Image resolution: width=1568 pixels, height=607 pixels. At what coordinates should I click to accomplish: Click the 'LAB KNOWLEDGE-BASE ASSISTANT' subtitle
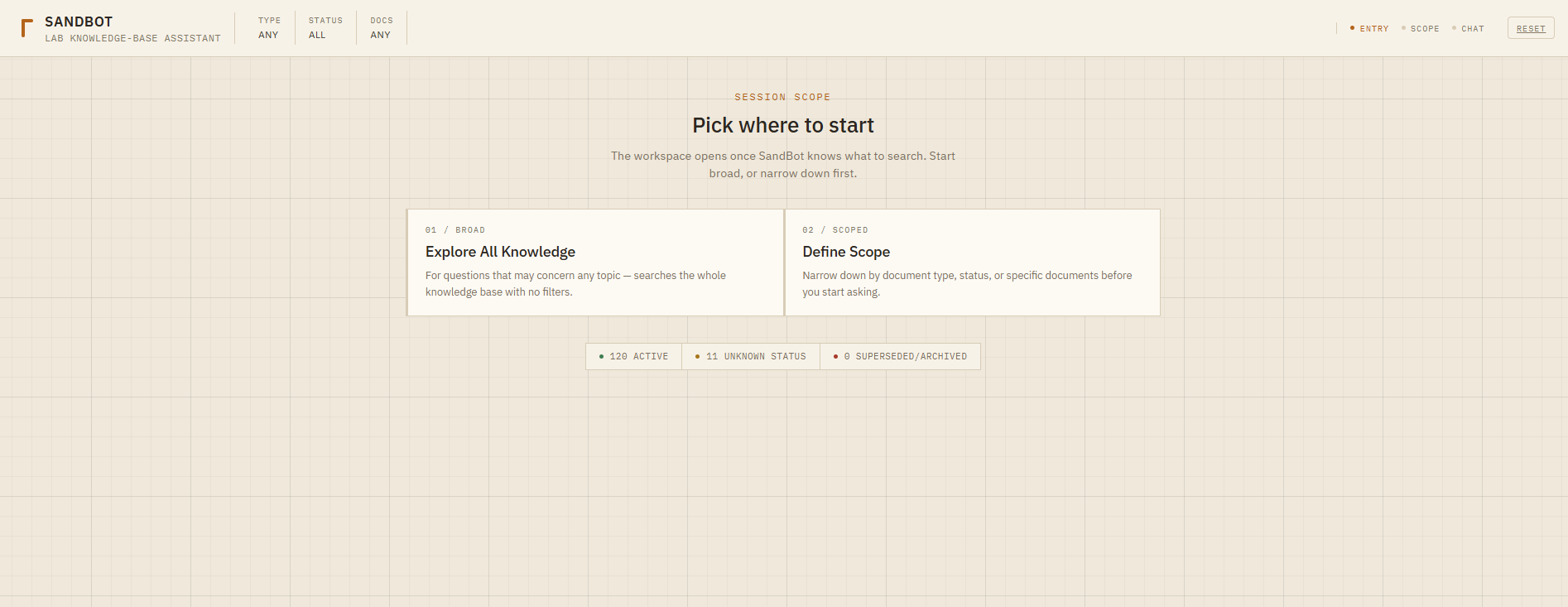(x=132, y=38)
